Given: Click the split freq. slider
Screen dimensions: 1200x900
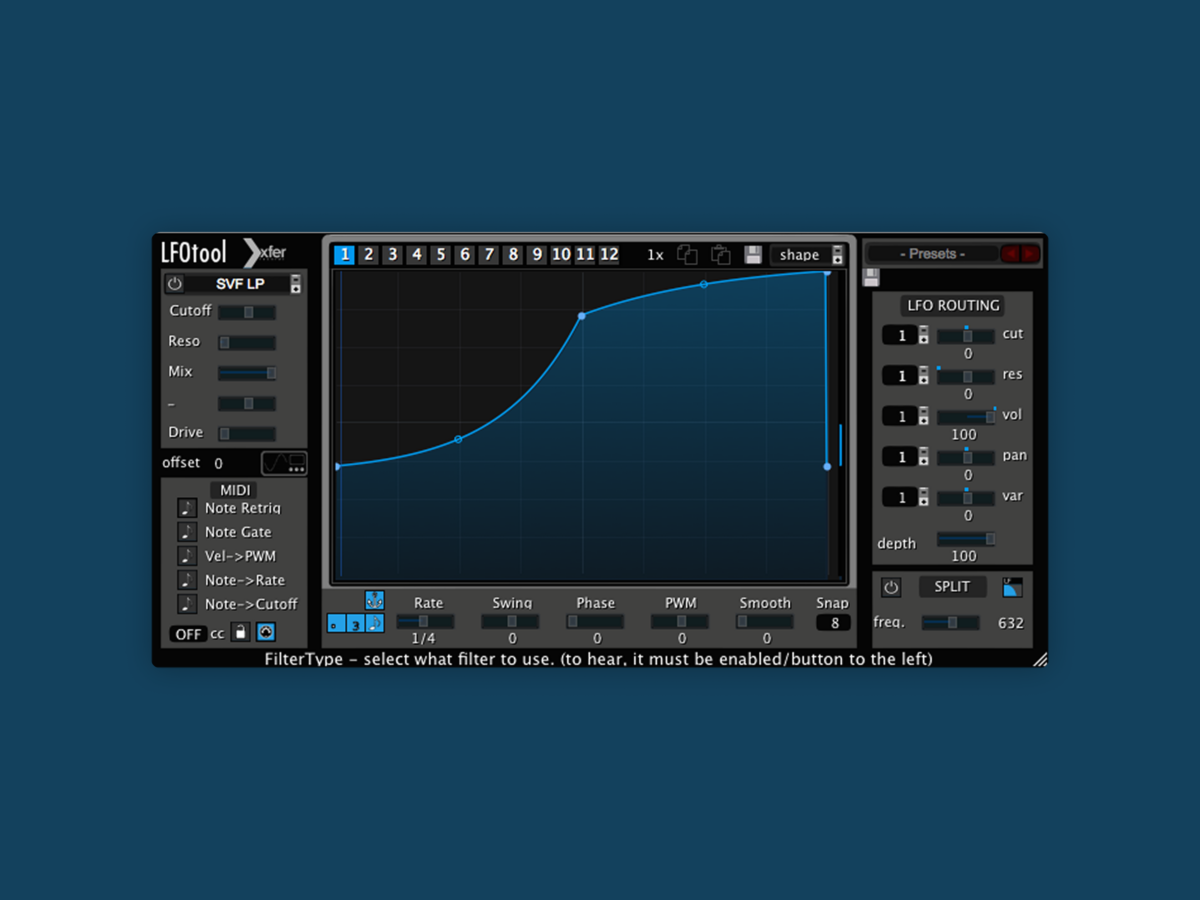Looking at the screenshot, I should point(951,622).
